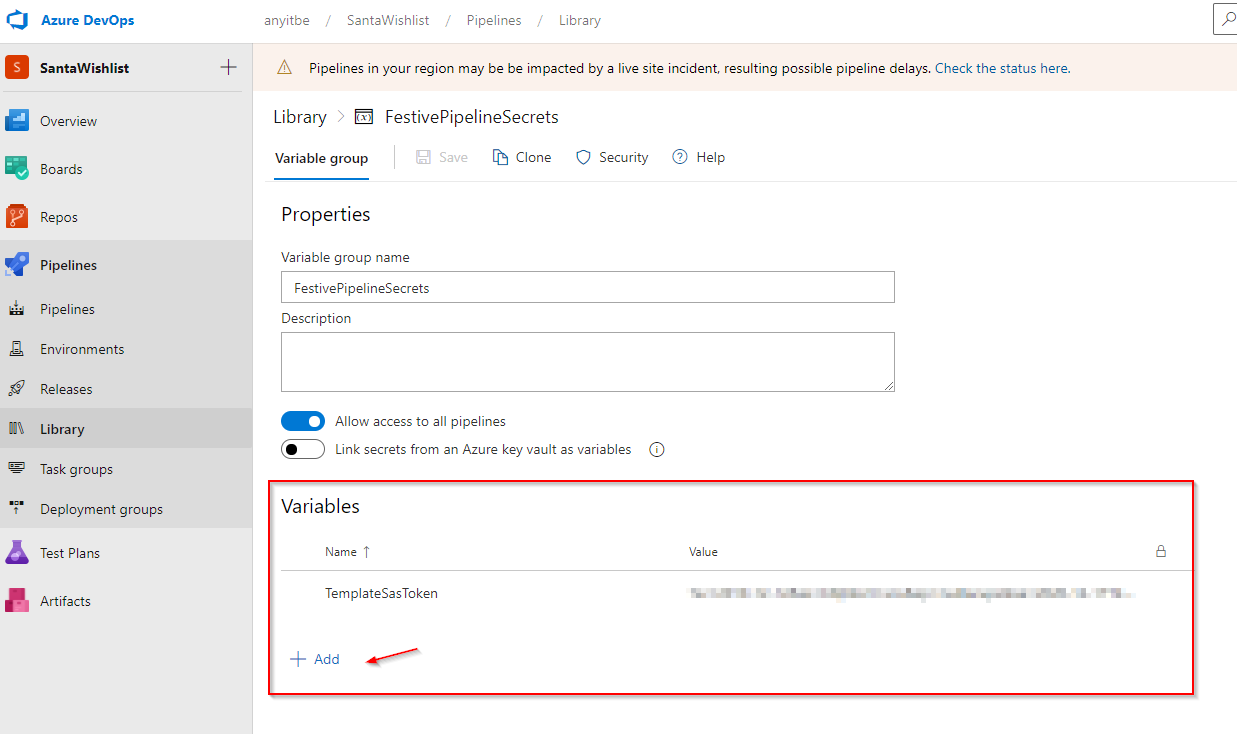1237x734 pixels.
Task: Click the Releases rocket icon
Action: (x=17, y=389)
